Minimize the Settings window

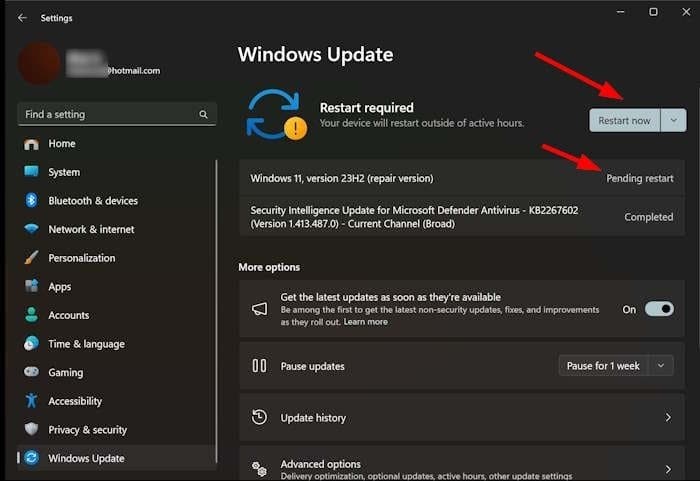pos(620,12)
